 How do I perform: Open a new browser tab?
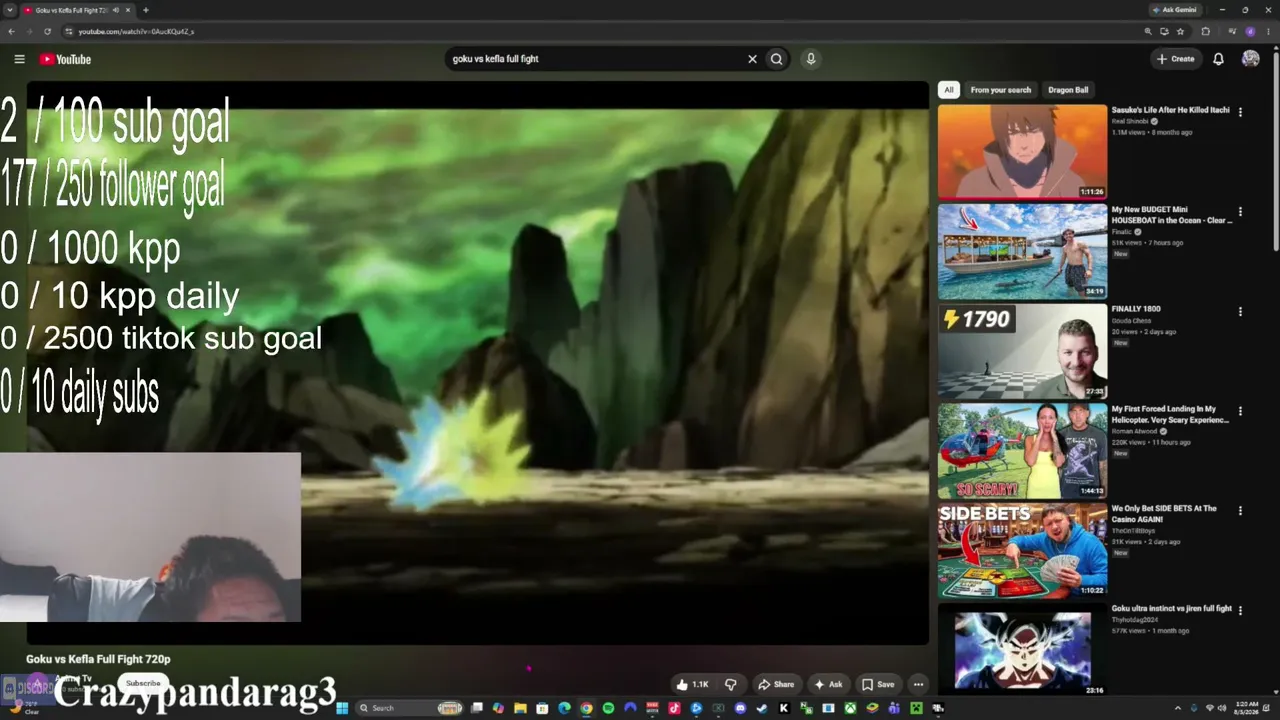[146, 10]
